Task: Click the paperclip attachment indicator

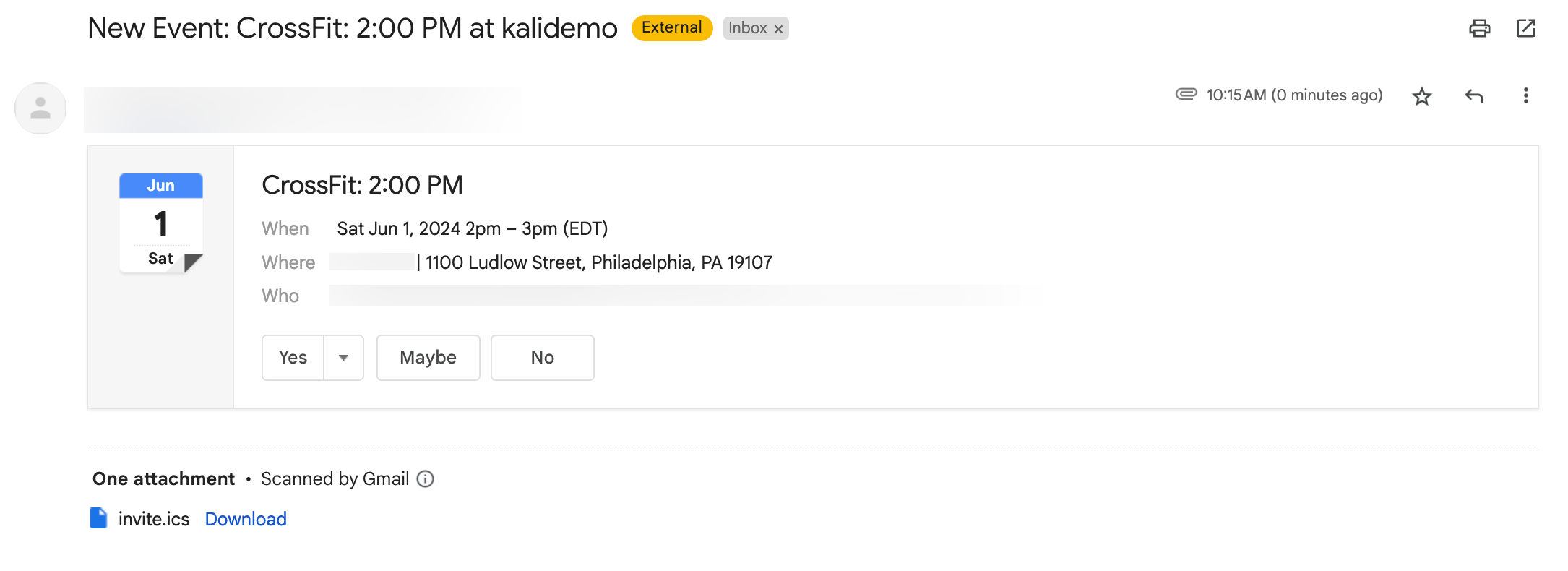Action: 1186,95
